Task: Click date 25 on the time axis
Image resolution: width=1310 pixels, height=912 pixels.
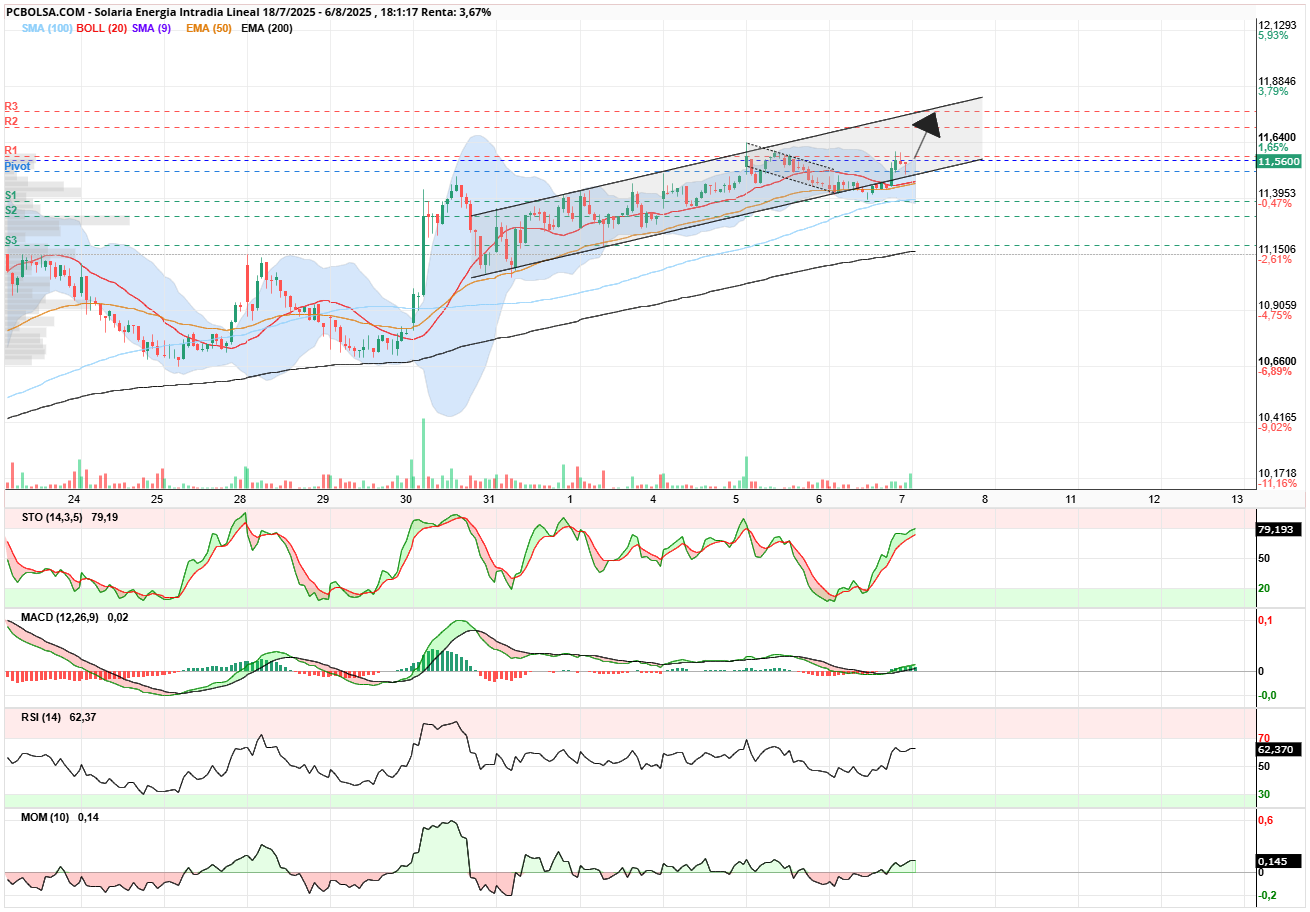Action: 157,498
